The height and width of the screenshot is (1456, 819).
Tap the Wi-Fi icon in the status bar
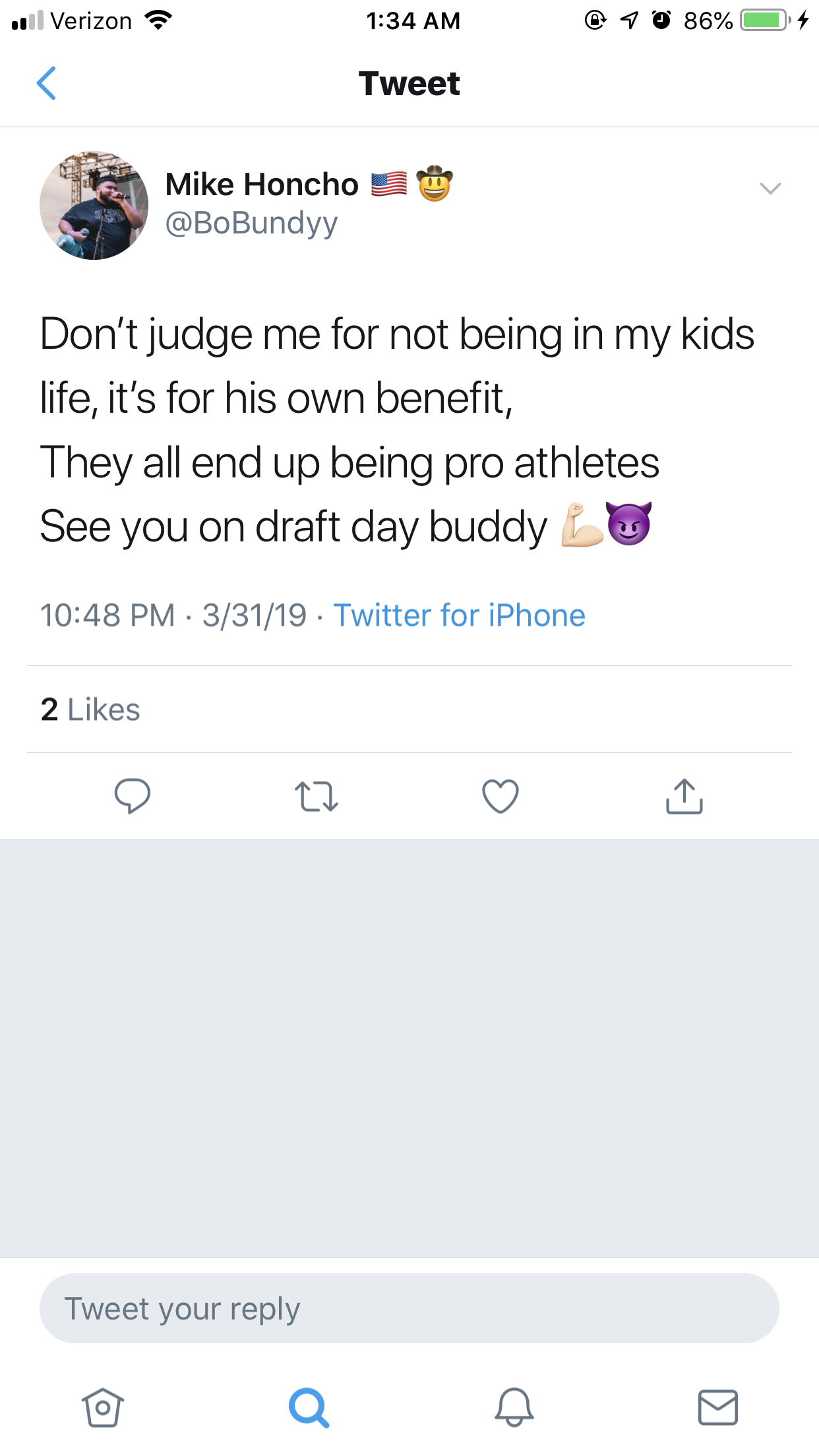(x=158, y=20)
